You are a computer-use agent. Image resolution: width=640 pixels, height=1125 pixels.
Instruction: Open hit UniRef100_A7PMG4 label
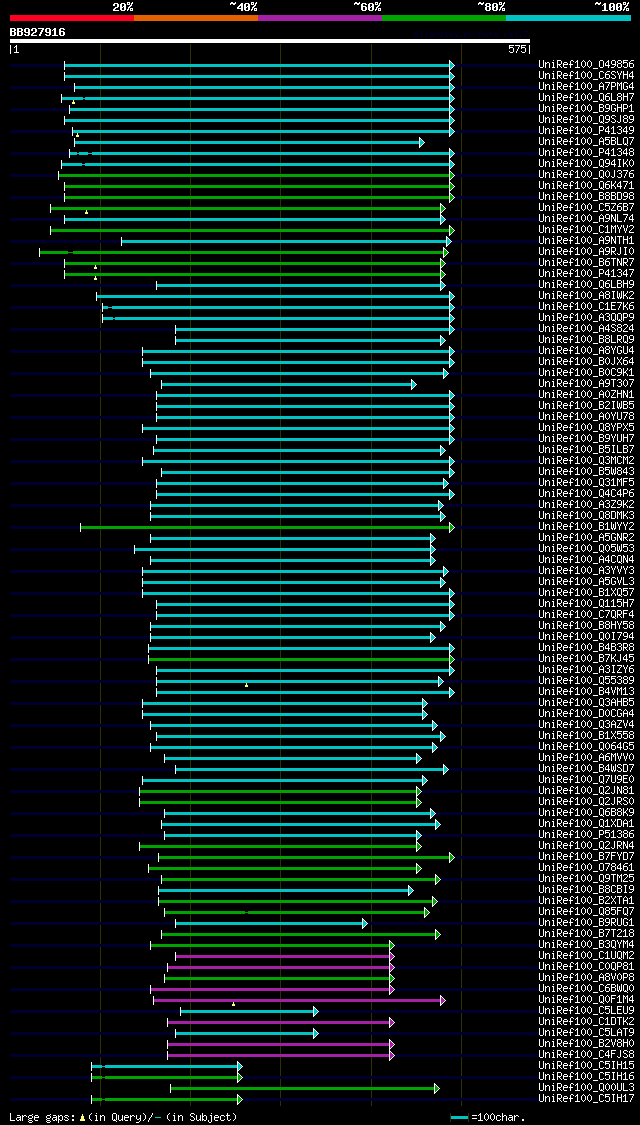point(586,87)
